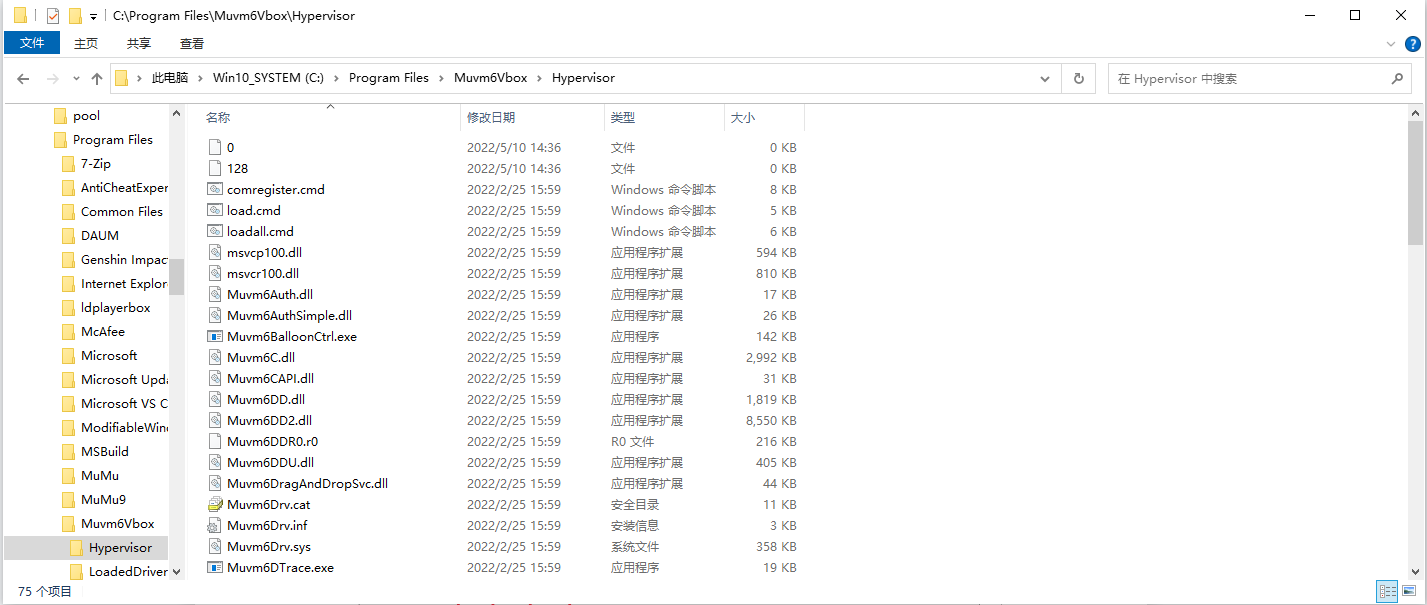
Task: Switch to details view in the status bar
Action: (x=1387, y=592)
